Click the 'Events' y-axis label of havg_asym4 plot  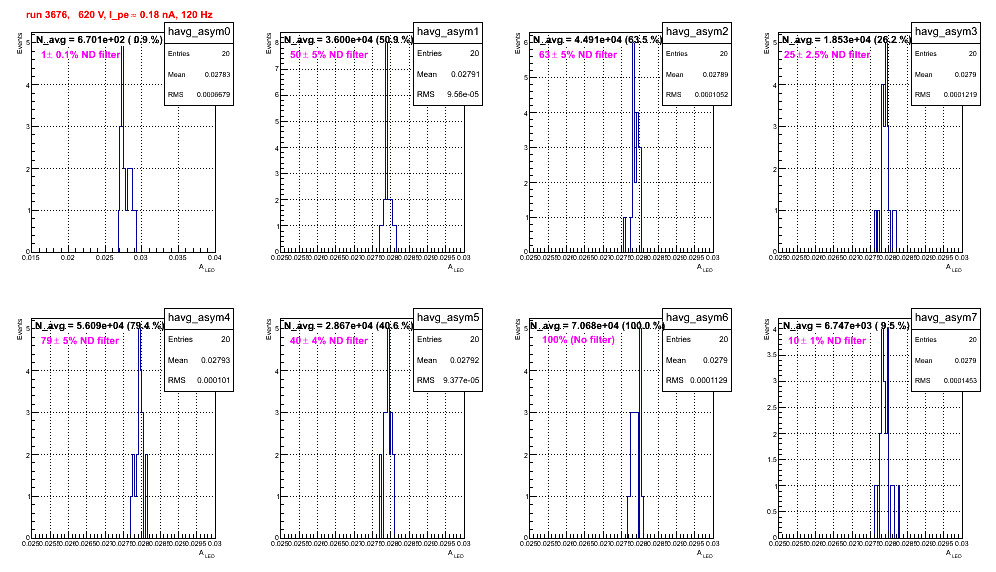(19, 330)
